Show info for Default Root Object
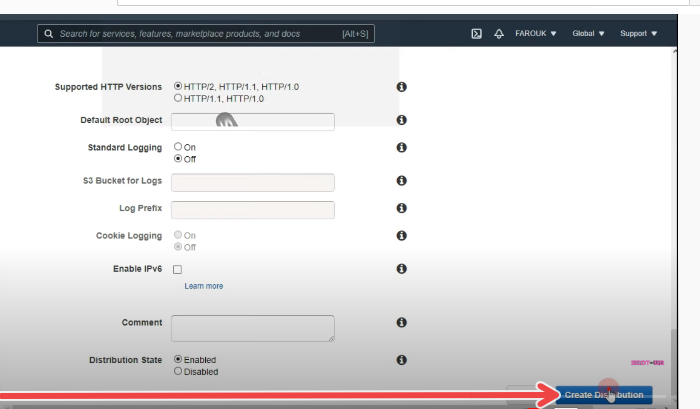The image size is (700, 409). pyautogui.click(x=401, y=120)
